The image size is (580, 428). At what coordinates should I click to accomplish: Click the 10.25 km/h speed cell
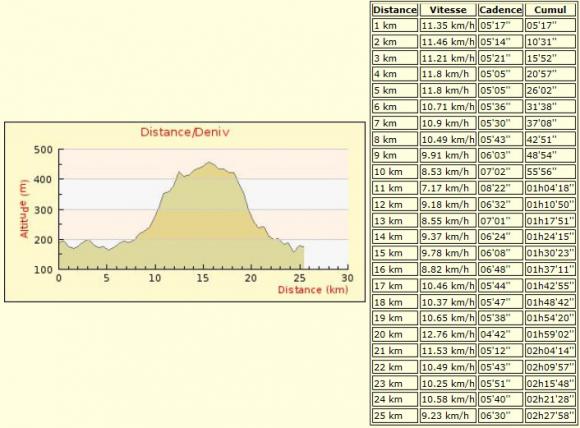[448, 383]
